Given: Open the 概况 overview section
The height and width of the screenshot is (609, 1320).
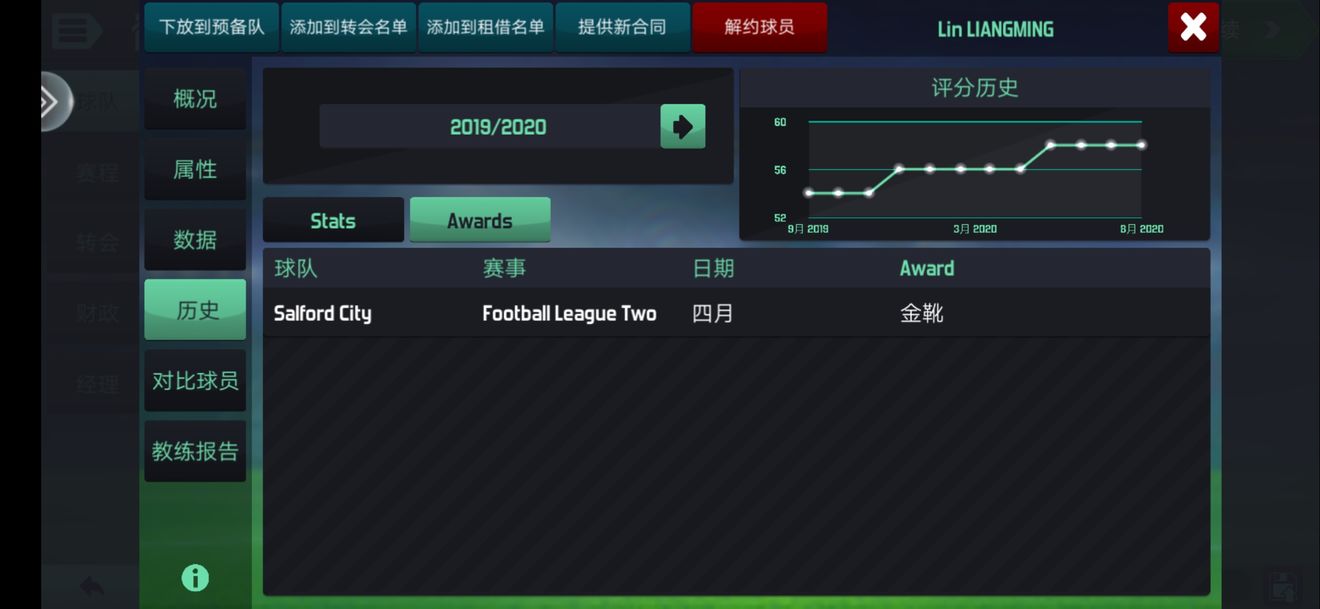Looking at the screenshot, I should [x=195, y=99].
